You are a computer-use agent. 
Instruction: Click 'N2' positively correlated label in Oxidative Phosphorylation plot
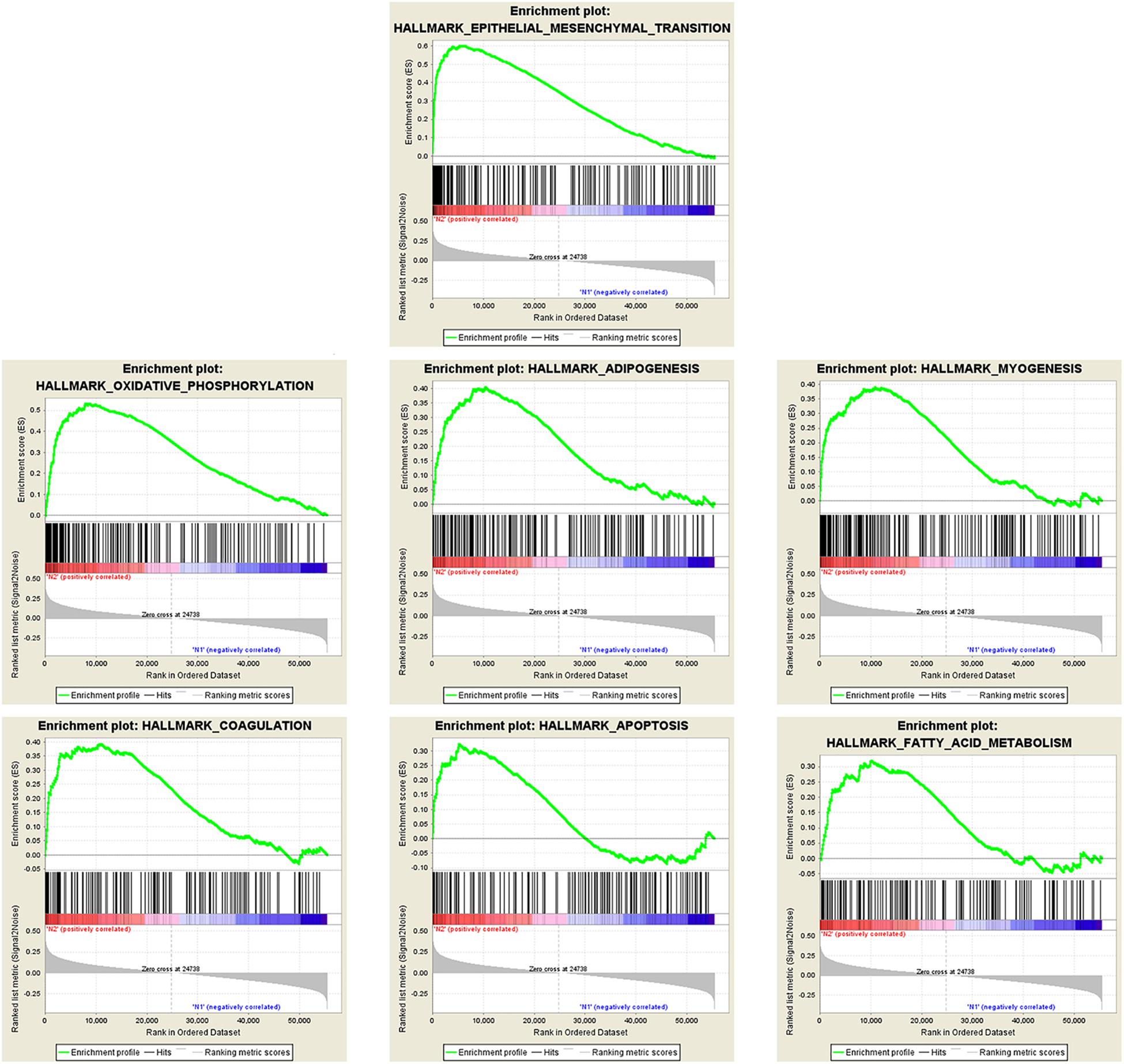(88, 577)
